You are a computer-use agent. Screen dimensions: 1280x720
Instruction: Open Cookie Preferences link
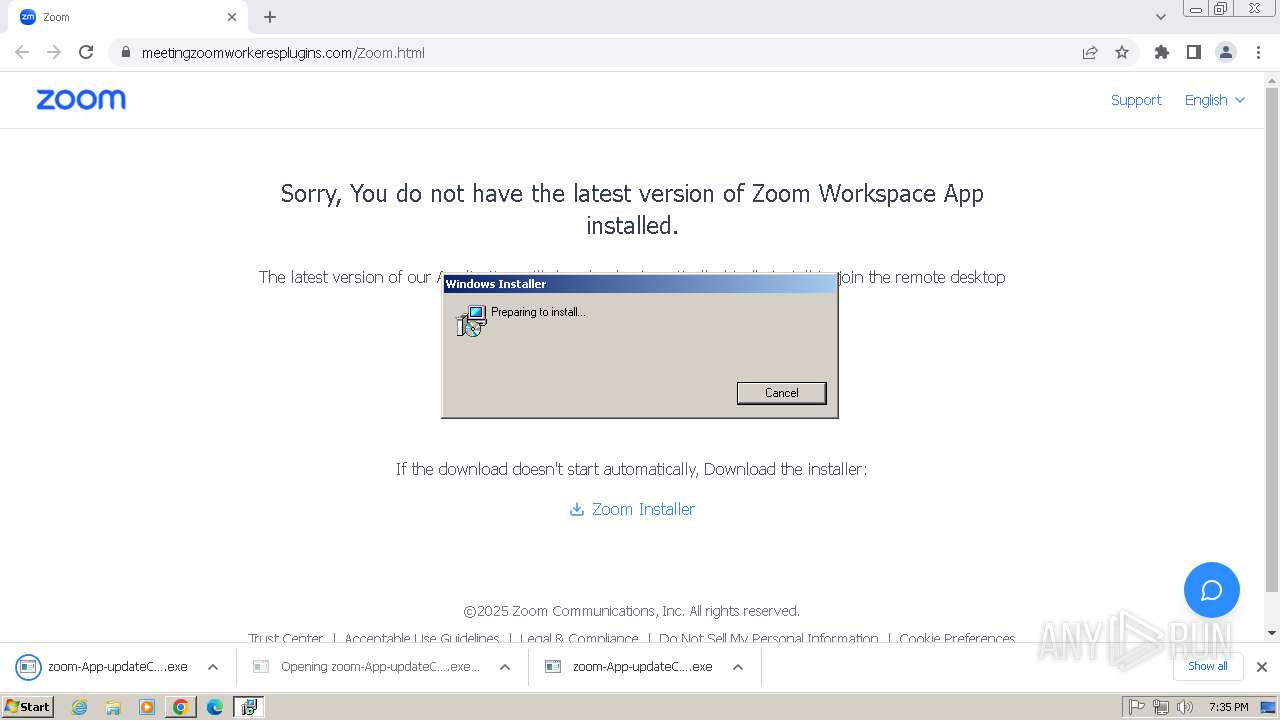(957, 638)
